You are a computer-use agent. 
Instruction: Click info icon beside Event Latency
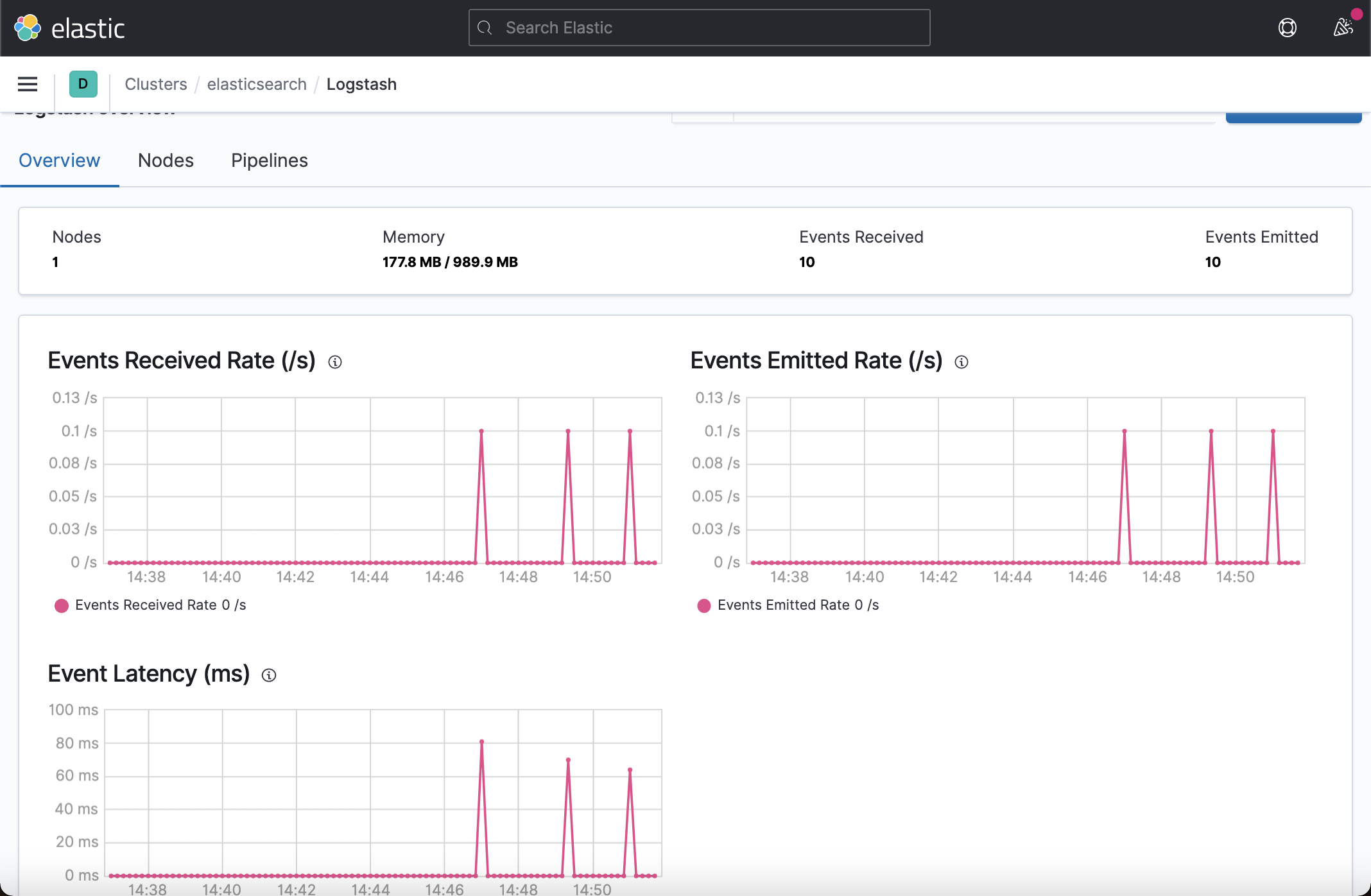pos(269,675)
